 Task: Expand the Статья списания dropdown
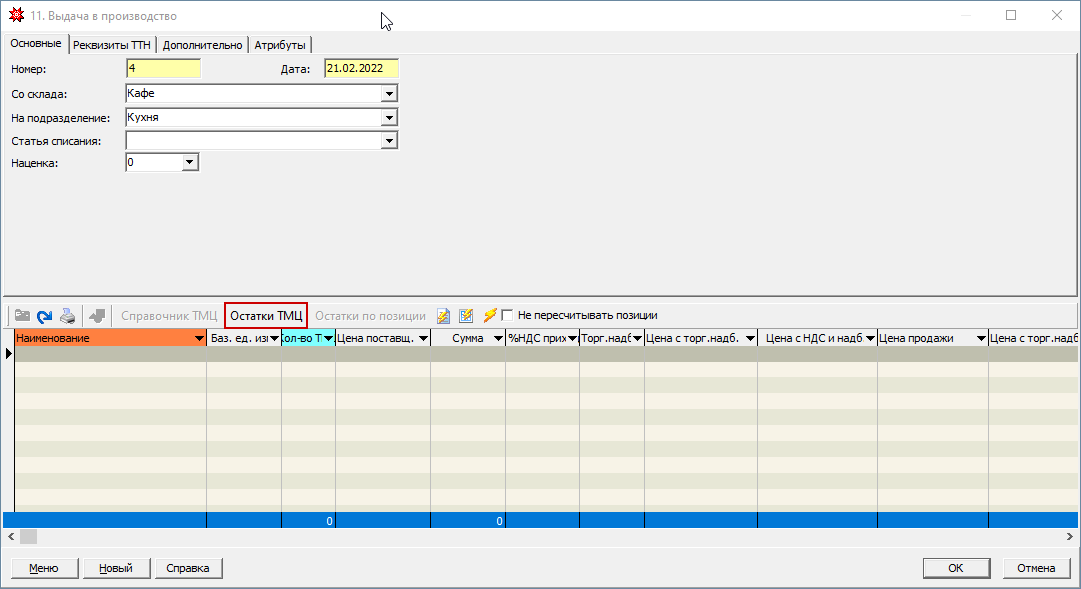click(x=389, y=141)
